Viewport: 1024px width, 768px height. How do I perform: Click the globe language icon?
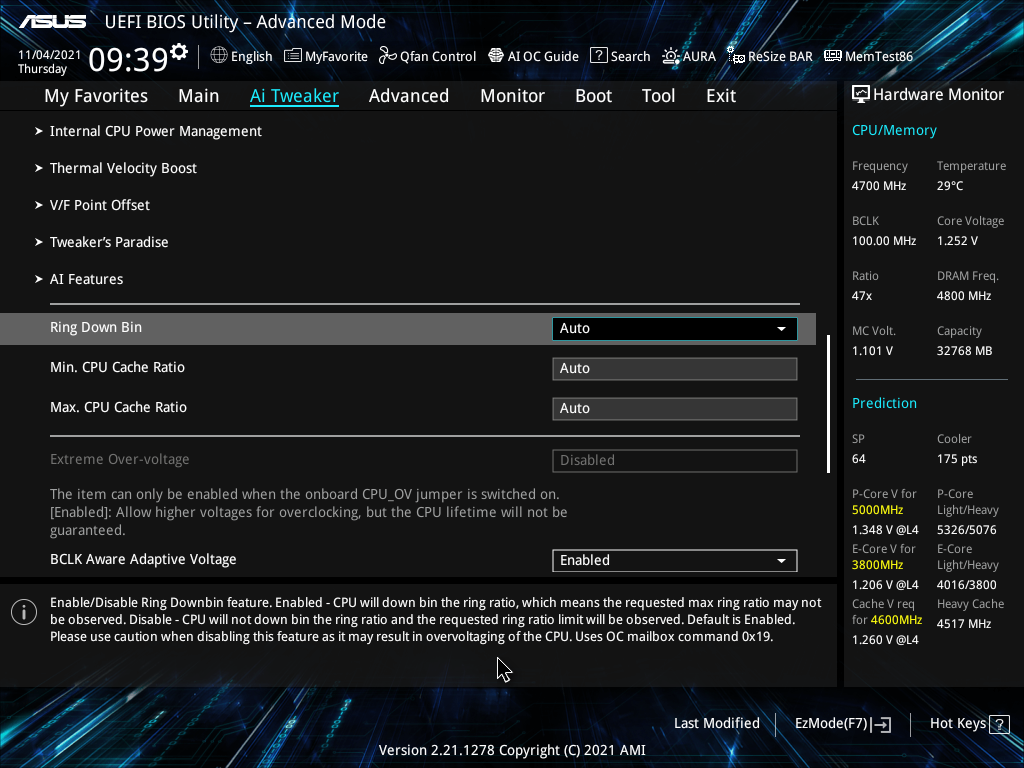219,56
